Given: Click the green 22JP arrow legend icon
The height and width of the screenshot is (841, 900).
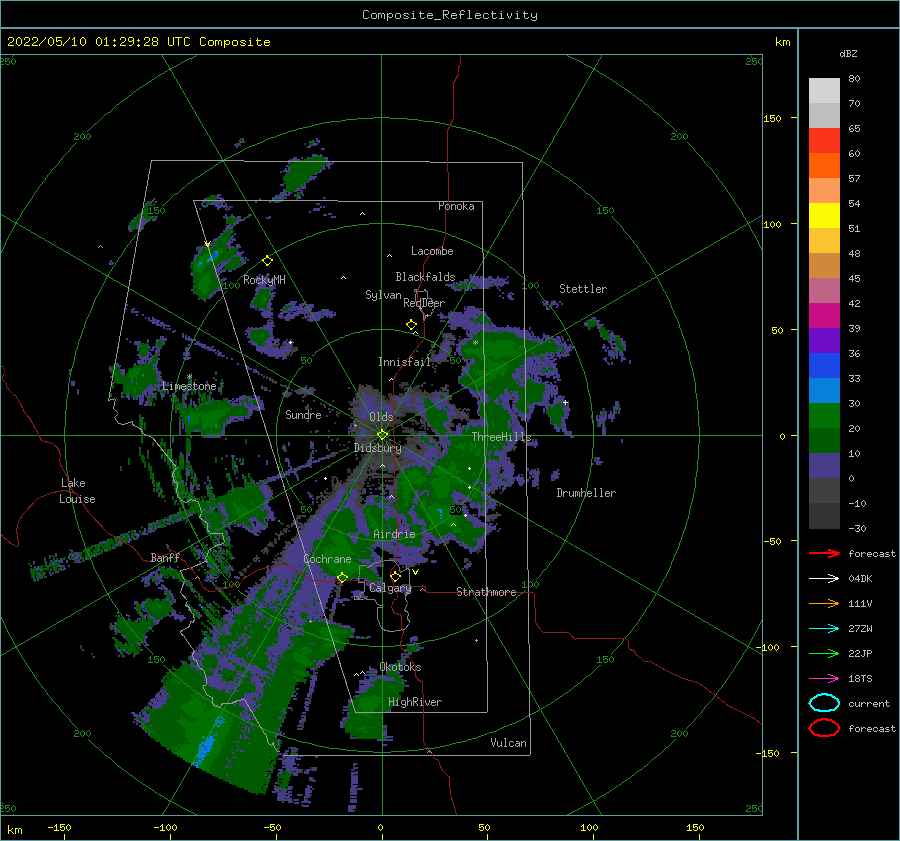Looking at the screenshot, I should tap(824, 653).
